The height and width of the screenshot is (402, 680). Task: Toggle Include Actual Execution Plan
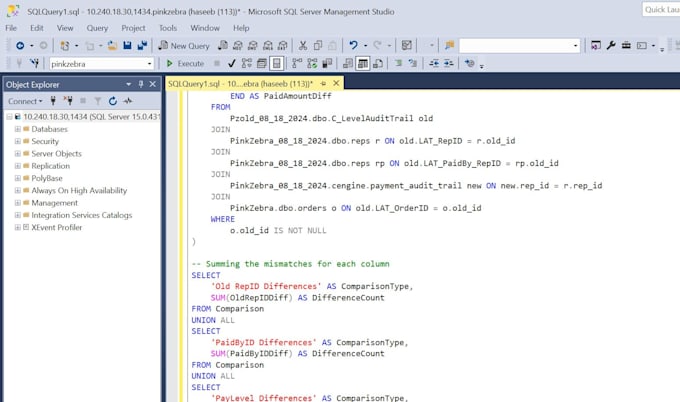pyautogui.click(x=297, y=63)
